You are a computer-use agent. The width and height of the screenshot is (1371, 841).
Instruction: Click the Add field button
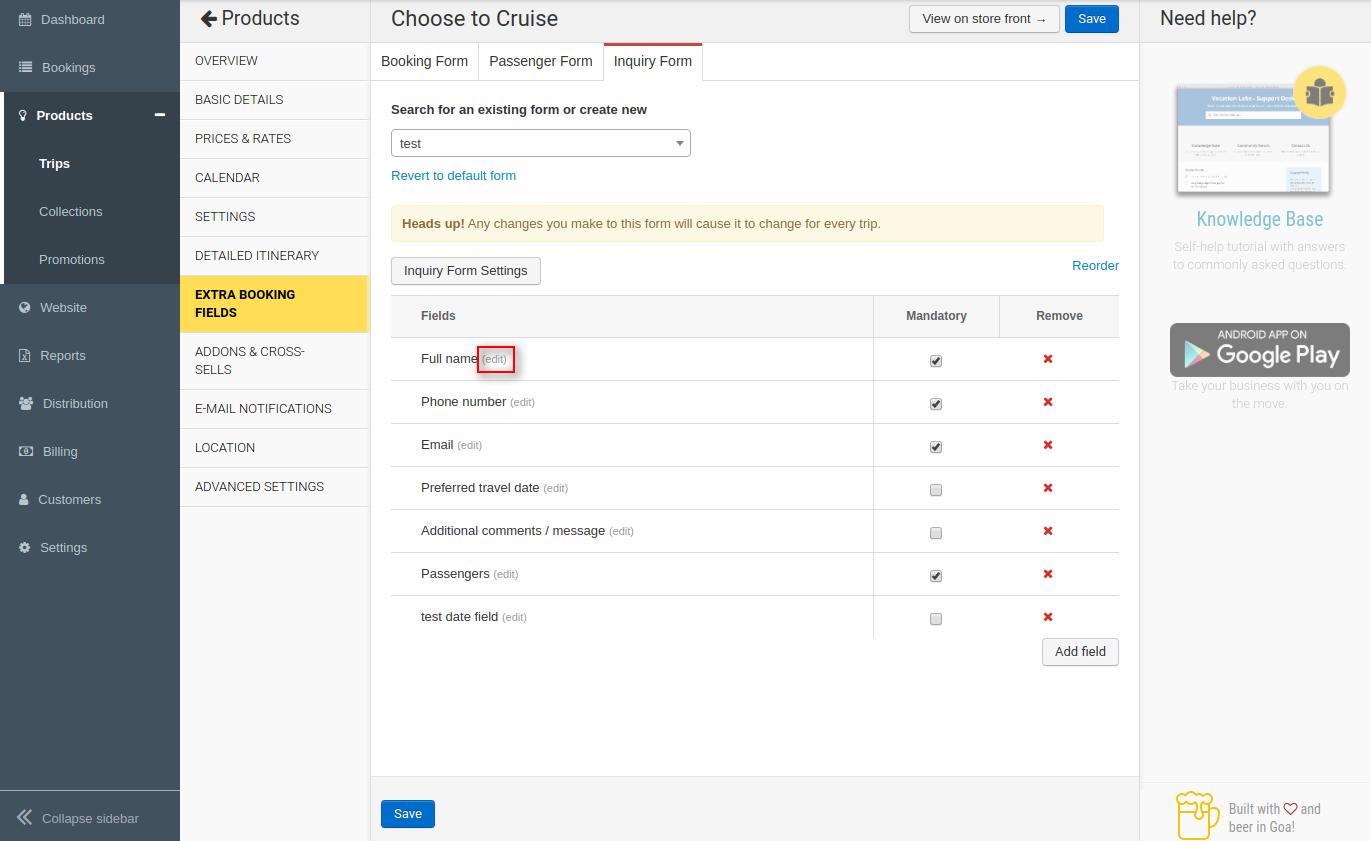pos(1080,652)
